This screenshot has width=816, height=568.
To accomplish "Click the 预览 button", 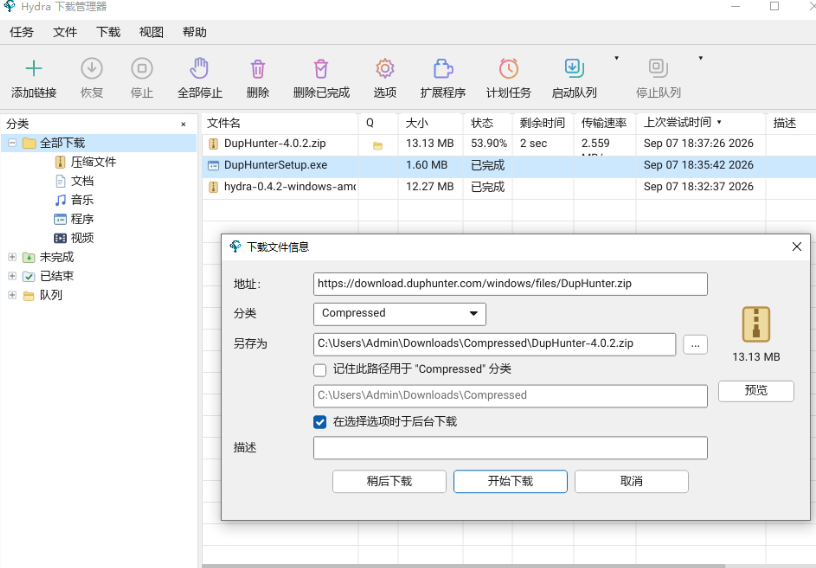I will [756, 390].
